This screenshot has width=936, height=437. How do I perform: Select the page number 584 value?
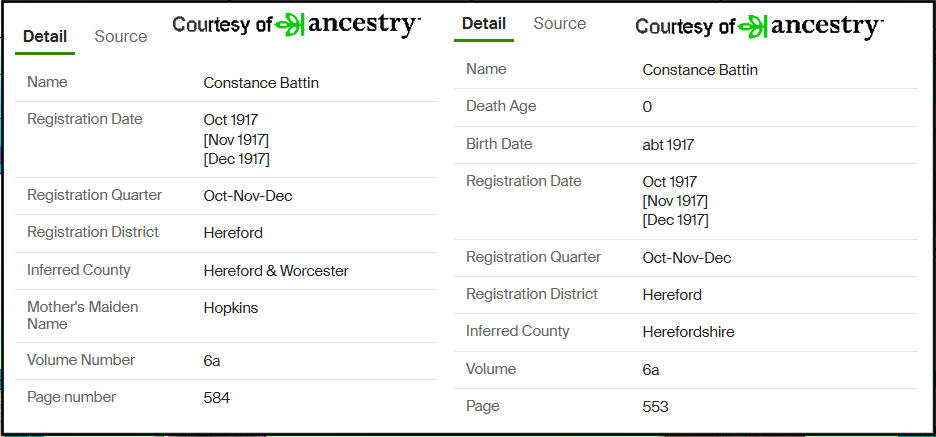coord(217,398)
